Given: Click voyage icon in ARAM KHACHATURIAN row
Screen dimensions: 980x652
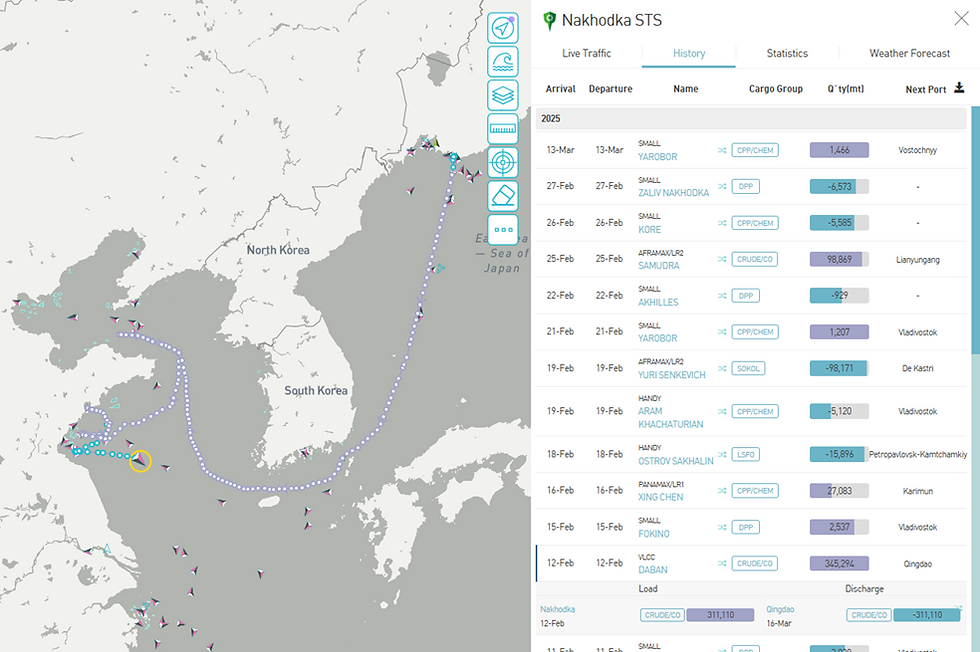Looking at the screenshot, I should click(x=722, y=411).
